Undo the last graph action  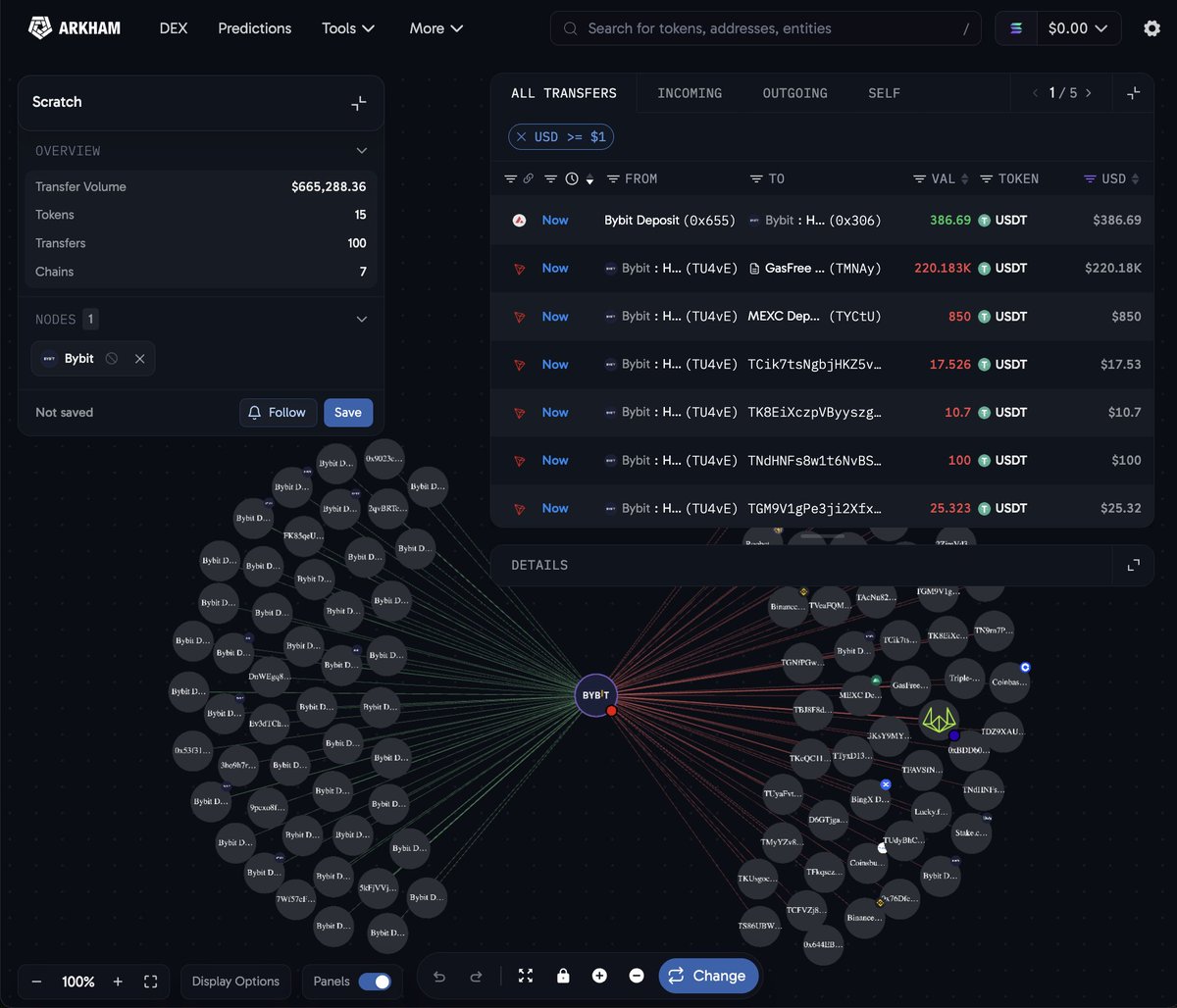[439, 976]
